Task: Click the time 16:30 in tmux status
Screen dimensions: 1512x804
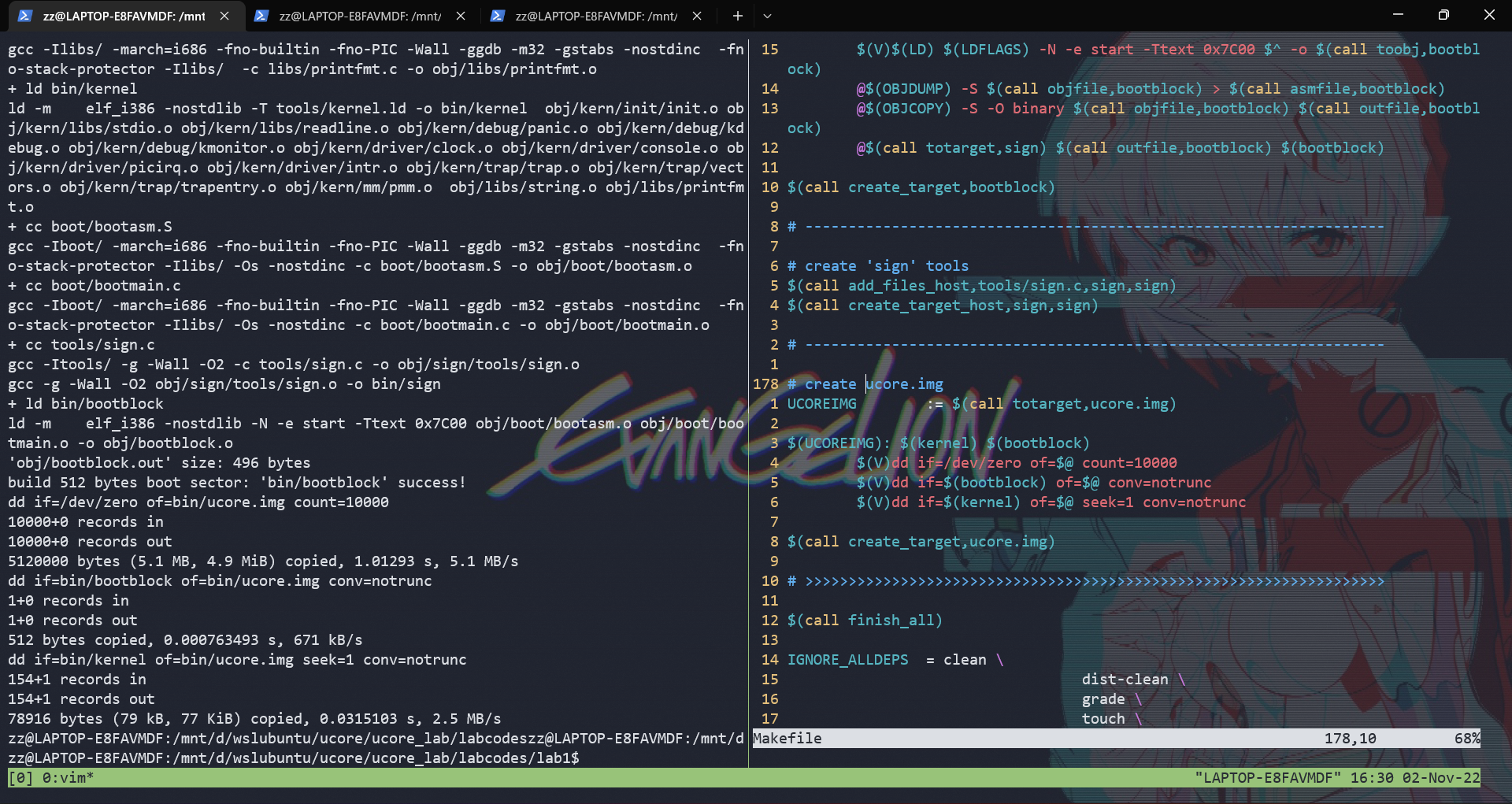Action: pyautogui.click(x=1372, y=778)
